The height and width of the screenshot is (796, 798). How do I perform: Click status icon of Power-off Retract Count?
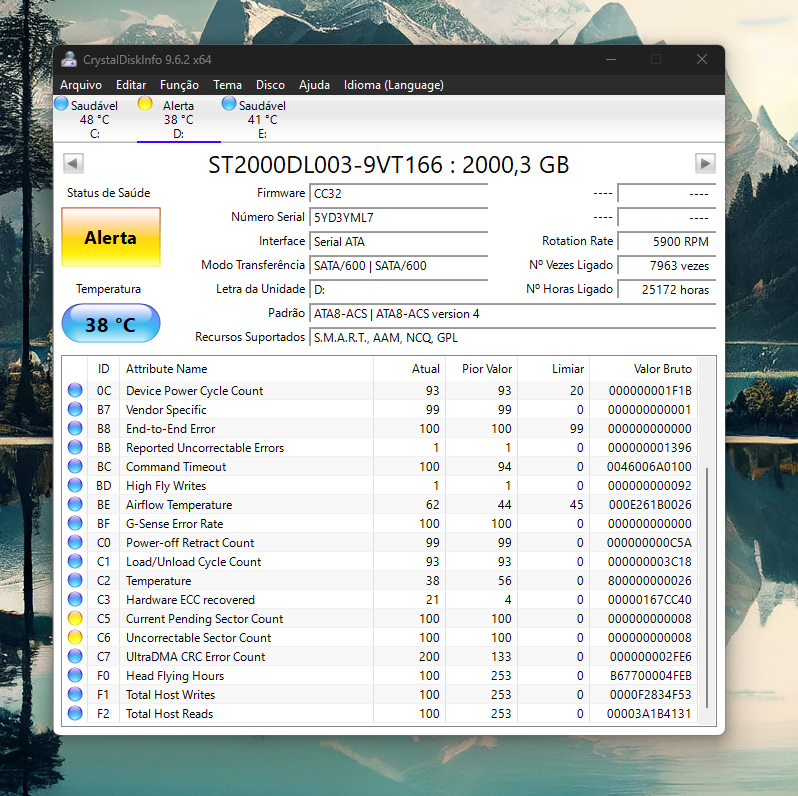pyautogui.click(x=75, y=543)
